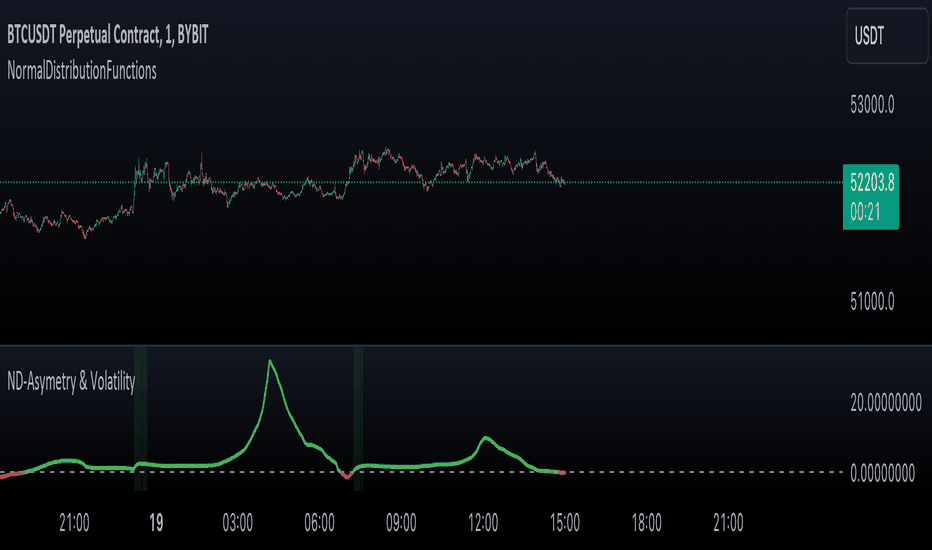Click the 53000.0 price axis label
Screen dimensions: 932x550
tap(872, 105)
